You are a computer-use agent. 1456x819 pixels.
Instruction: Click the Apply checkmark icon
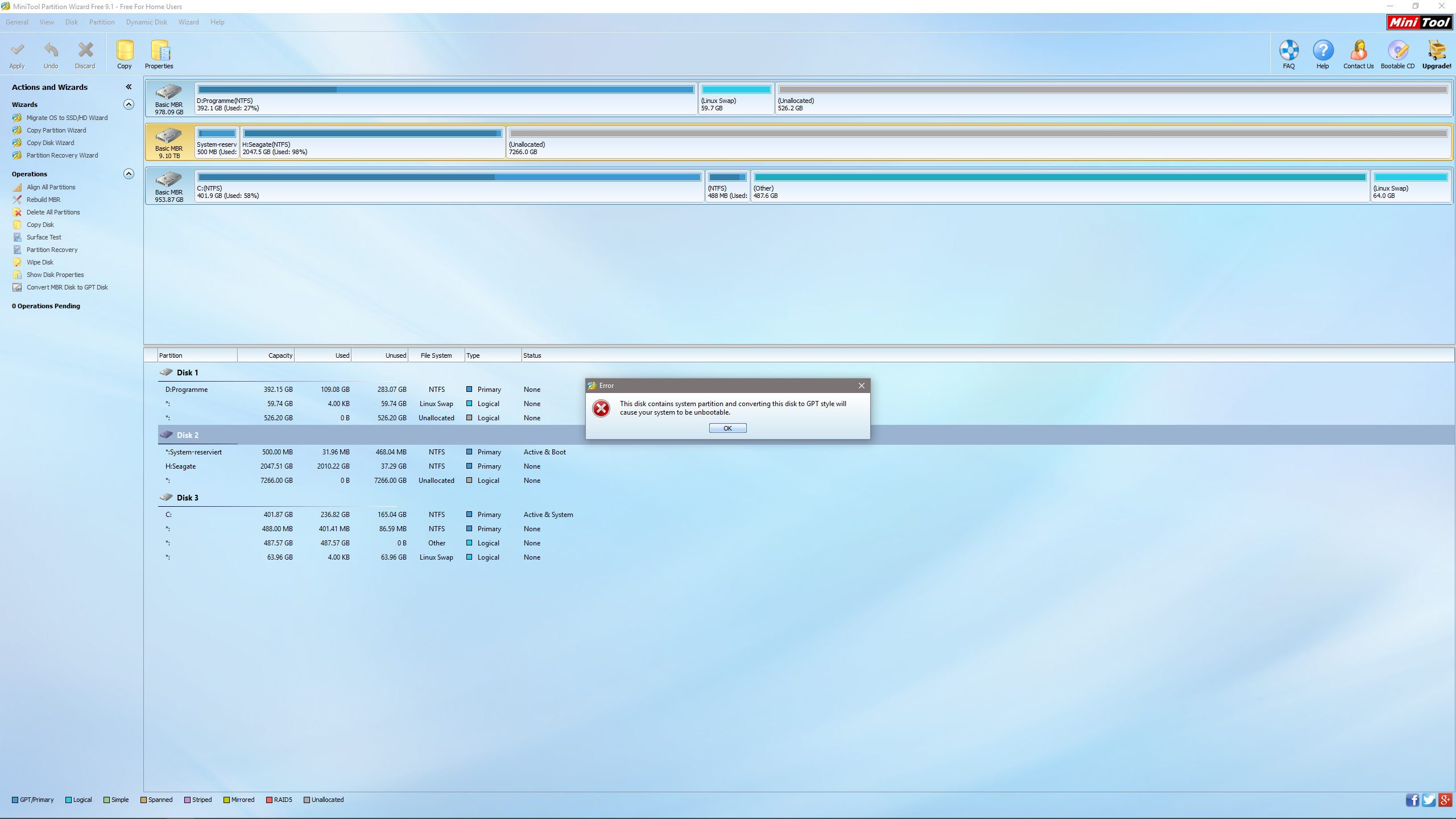click(17, 51)
